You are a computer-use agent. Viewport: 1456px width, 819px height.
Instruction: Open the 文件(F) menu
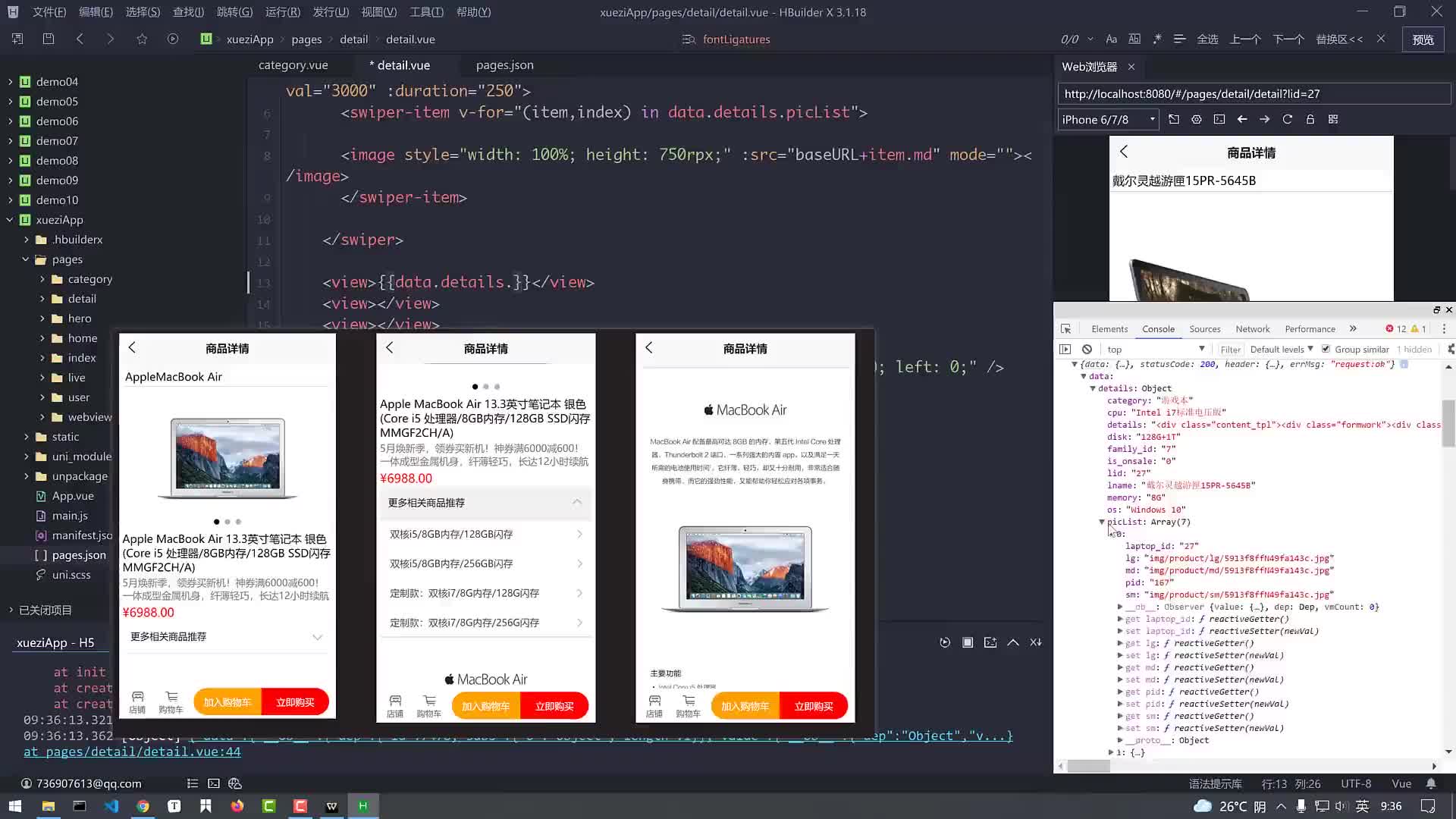(49, 12)
